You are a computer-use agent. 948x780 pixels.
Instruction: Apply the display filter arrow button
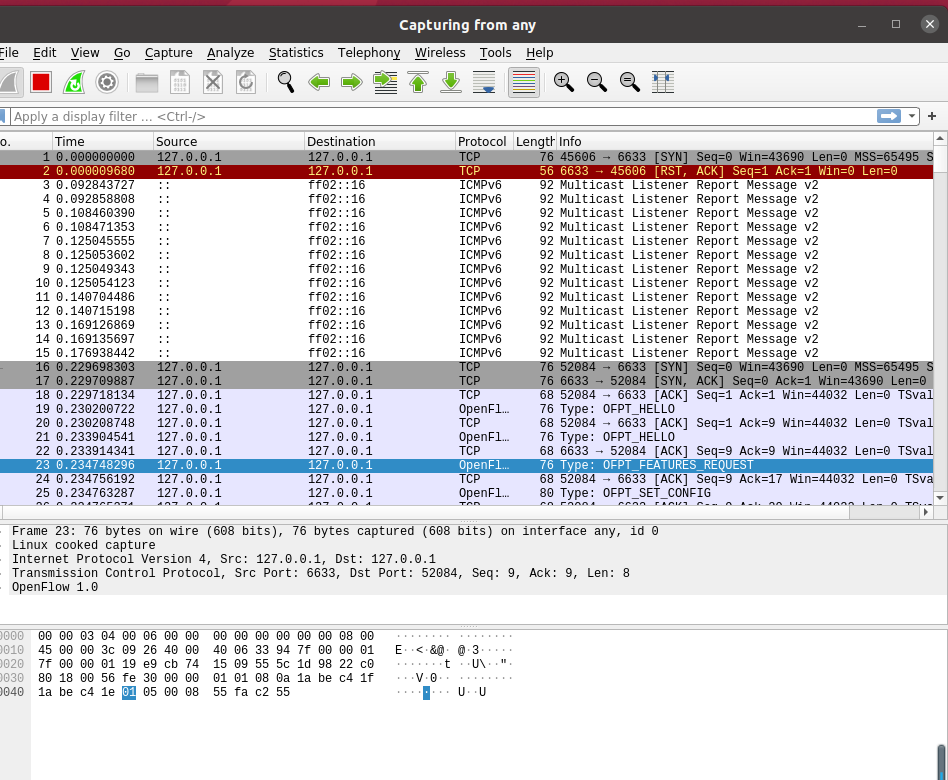888,116
